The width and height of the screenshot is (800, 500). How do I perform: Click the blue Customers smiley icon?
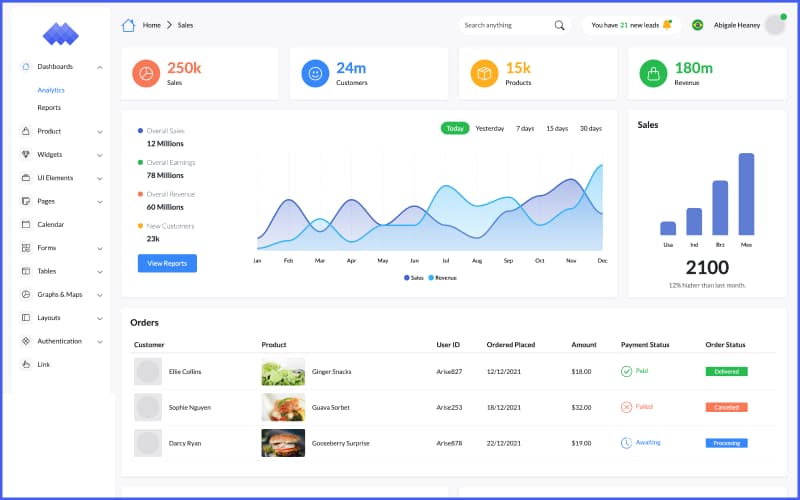315,73
